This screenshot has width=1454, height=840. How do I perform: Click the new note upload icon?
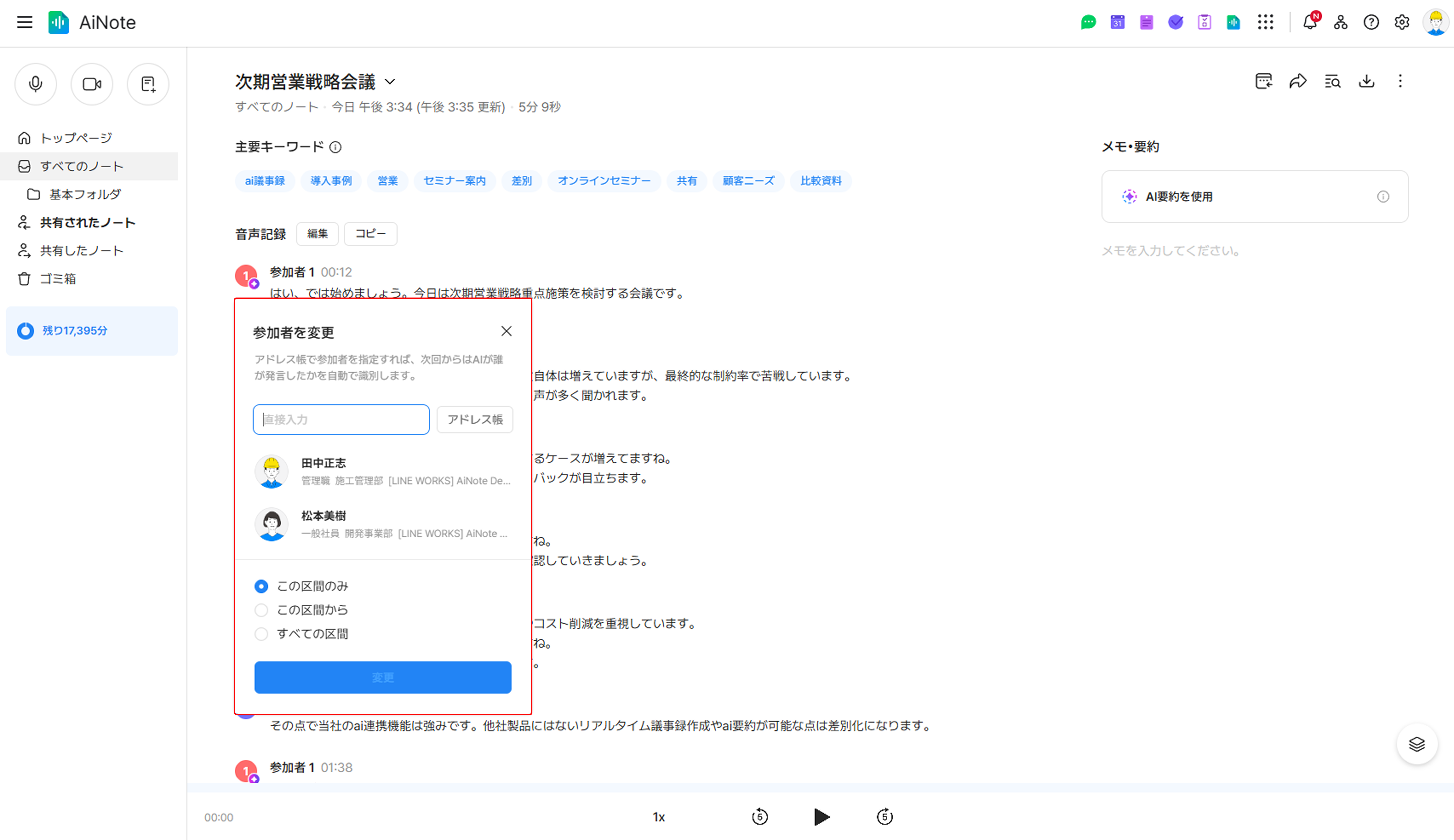pyautogui.click(x=148, y=84)
